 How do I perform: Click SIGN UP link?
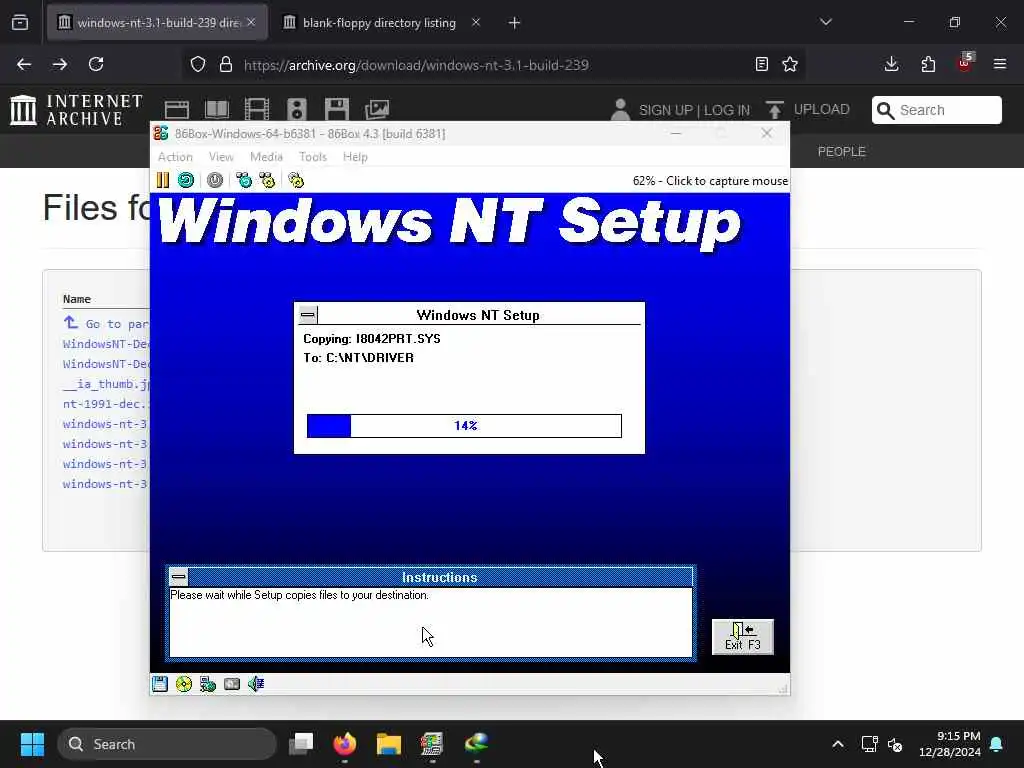point(665,110)
